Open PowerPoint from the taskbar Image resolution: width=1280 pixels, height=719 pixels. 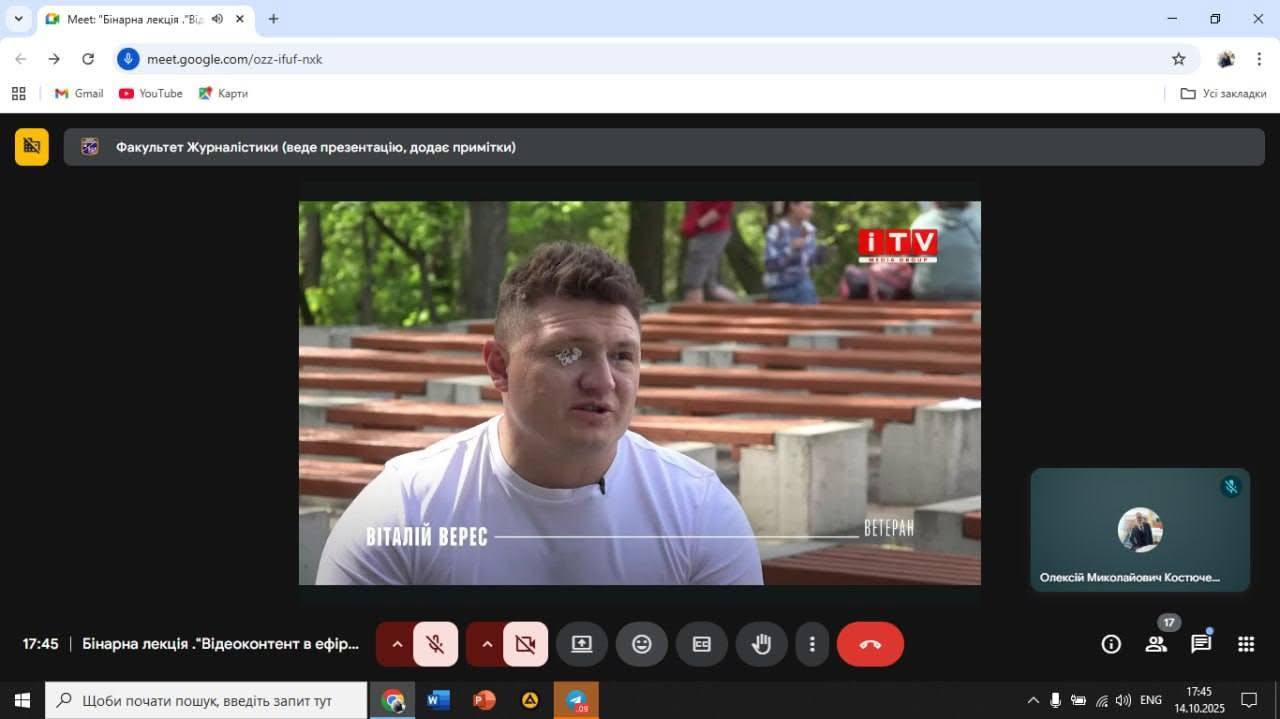click(x=484, y=700)
